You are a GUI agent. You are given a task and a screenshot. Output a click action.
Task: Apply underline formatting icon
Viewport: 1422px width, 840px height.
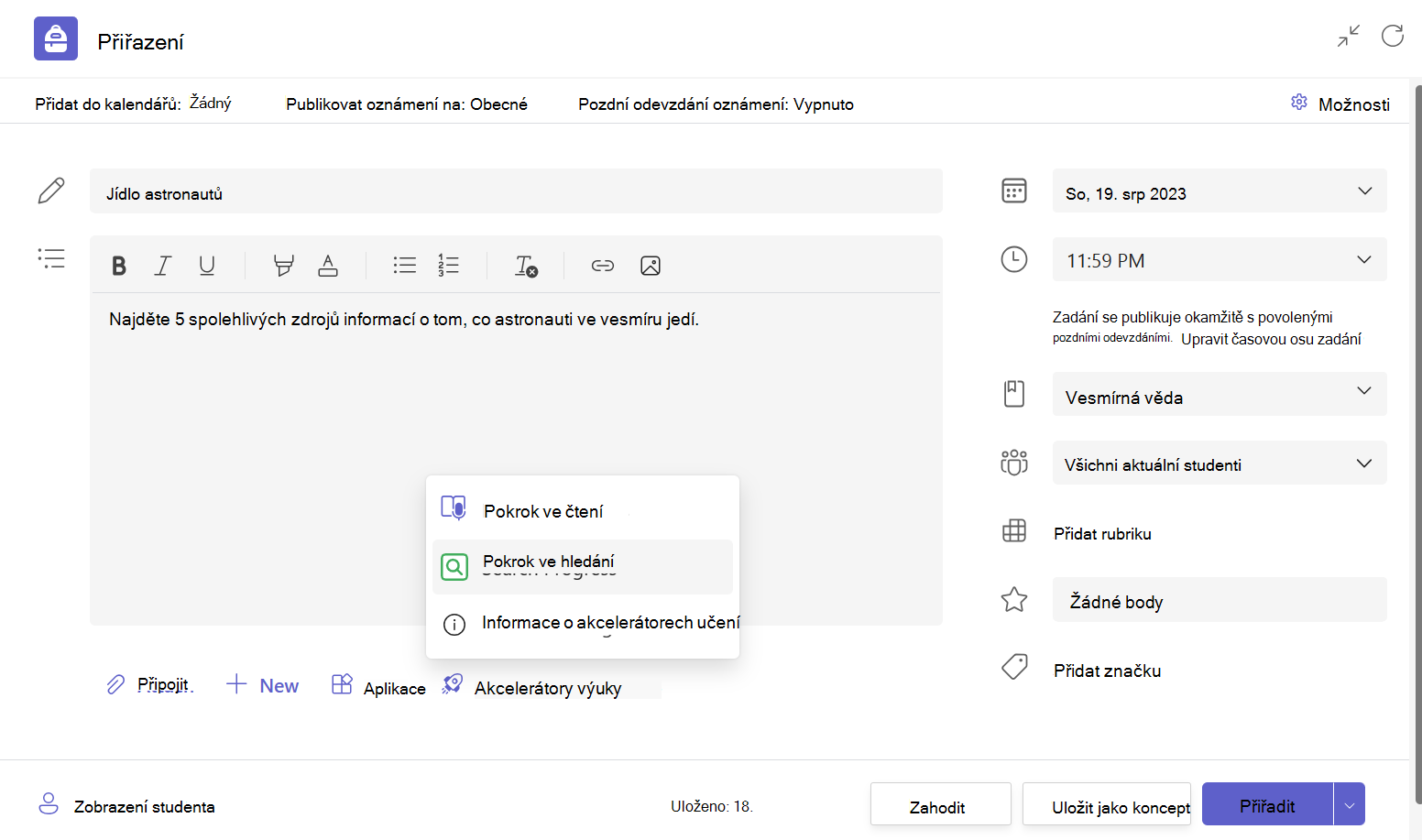click(x=207, y=266)
